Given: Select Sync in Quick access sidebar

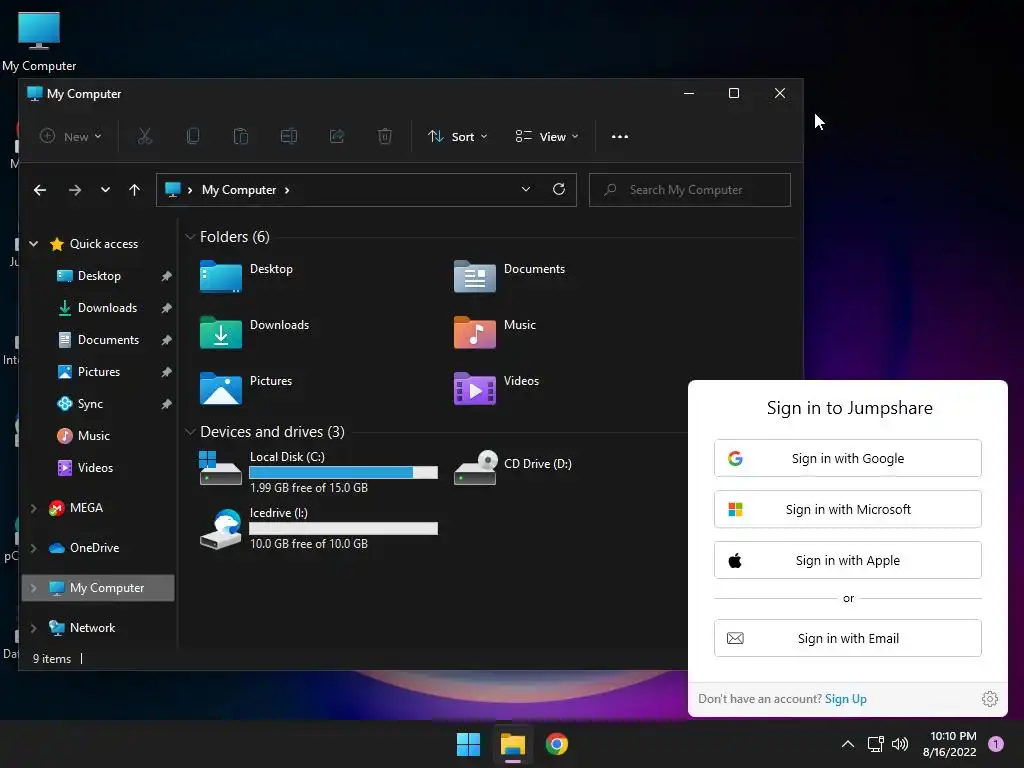Looking at the screenshot, I should click(90, 404).
